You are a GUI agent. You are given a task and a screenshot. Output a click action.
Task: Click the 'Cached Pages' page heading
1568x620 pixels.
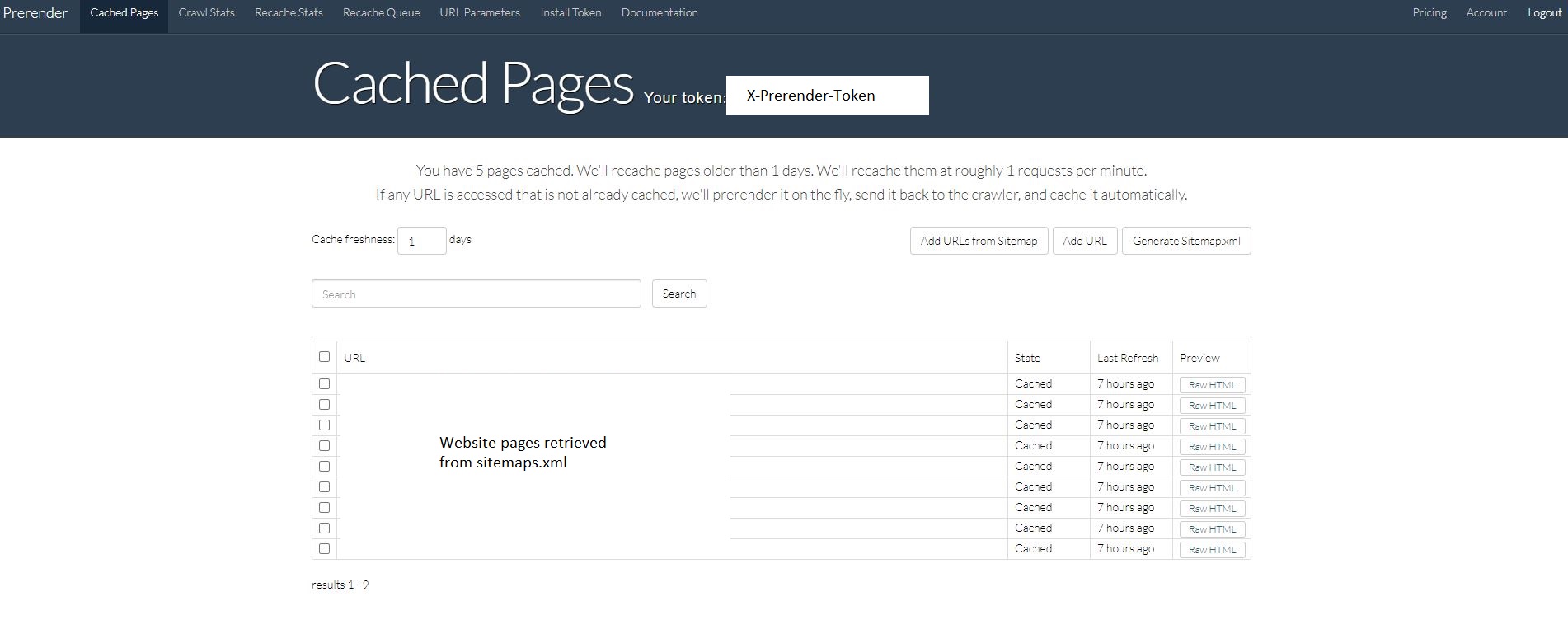coord(473,84)
